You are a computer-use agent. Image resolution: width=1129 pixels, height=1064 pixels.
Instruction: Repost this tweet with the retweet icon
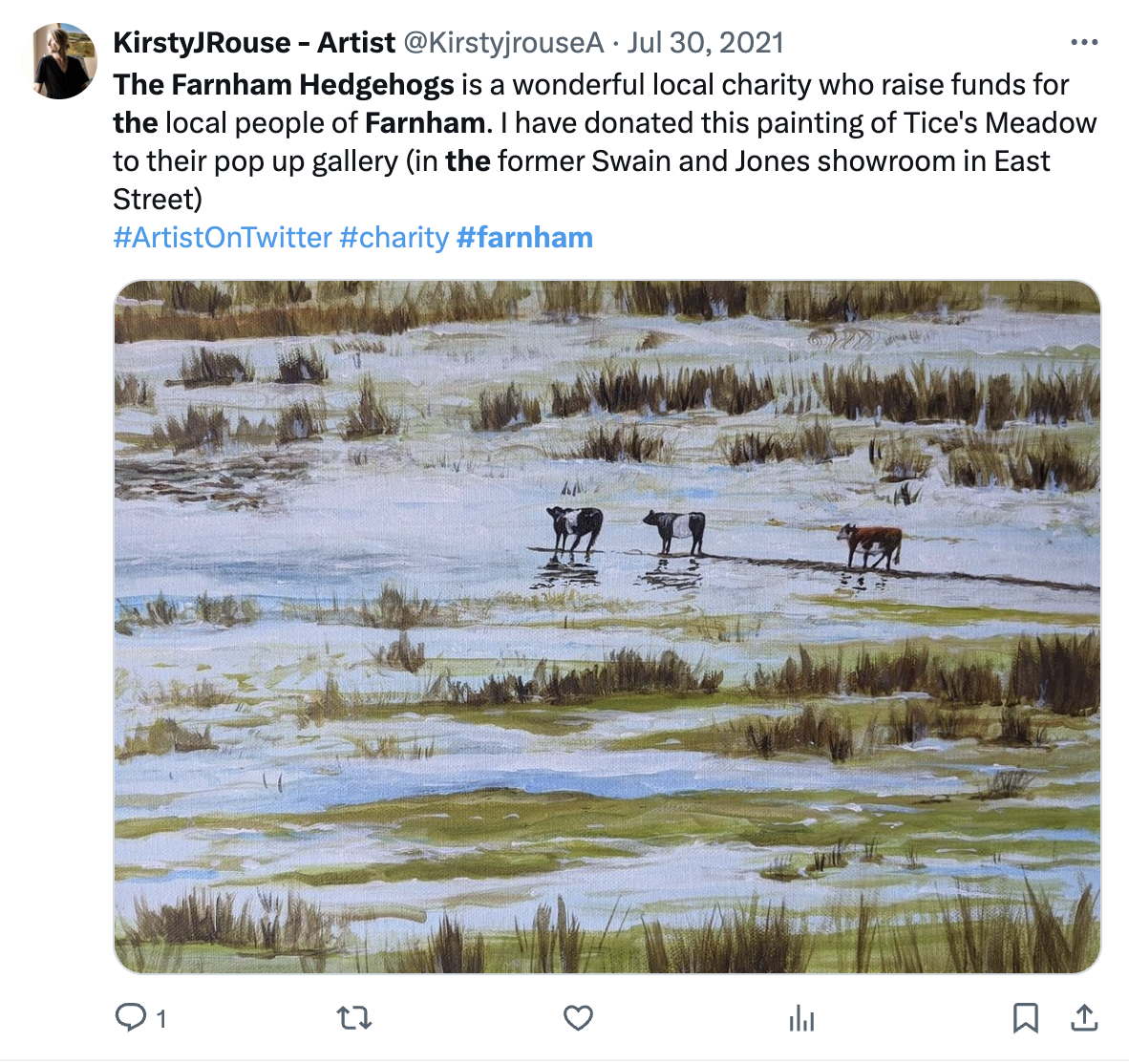(x=354, y=1018)
